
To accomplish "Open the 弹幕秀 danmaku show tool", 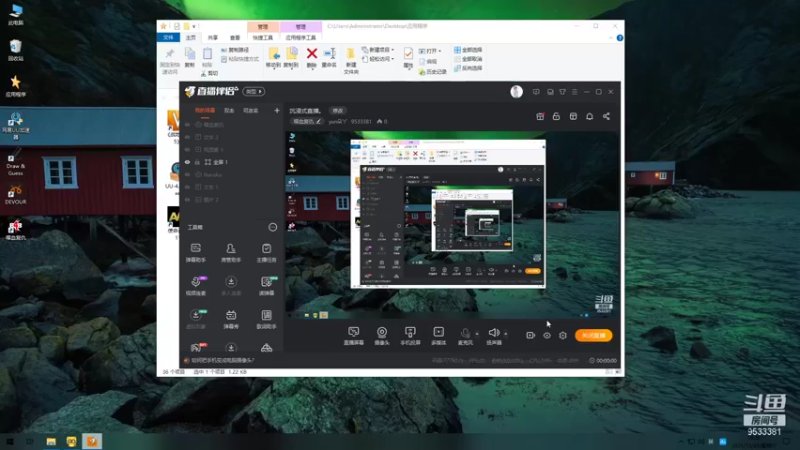I will (x=231, y=319).
